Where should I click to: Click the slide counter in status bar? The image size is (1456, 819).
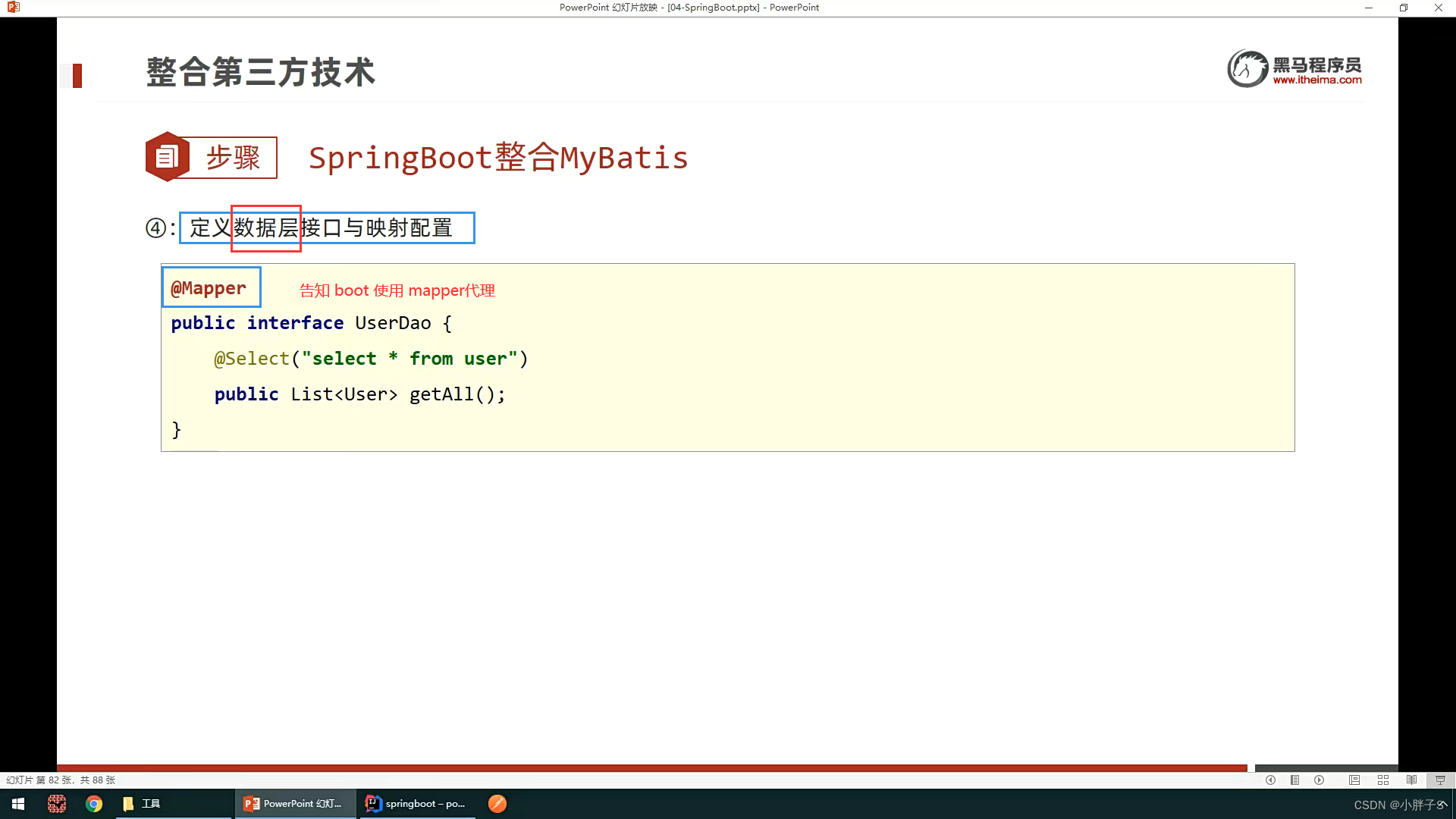point(61,780)
